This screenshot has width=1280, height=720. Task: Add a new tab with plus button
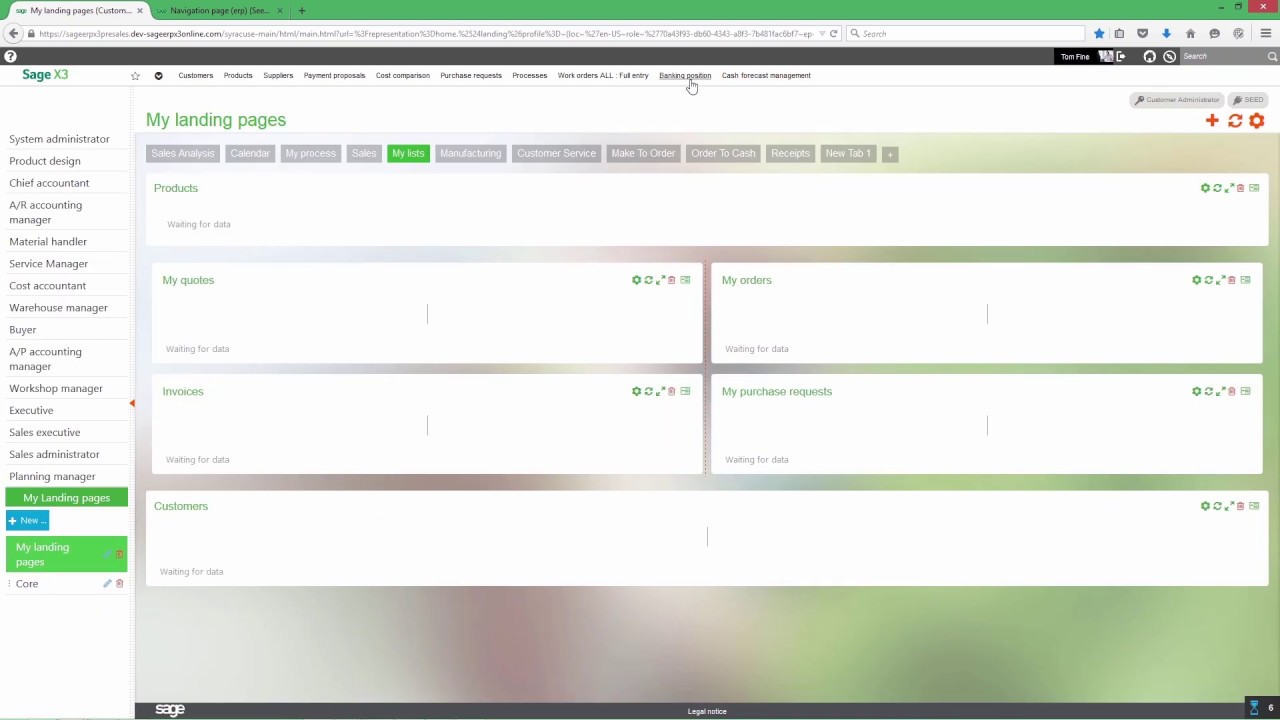point(890,154)
